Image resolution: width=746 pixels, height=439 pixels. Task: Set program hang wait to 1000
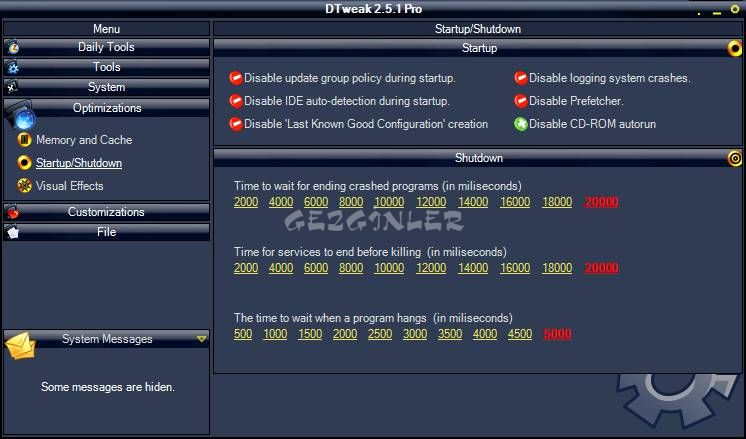[x=275, y=334]
